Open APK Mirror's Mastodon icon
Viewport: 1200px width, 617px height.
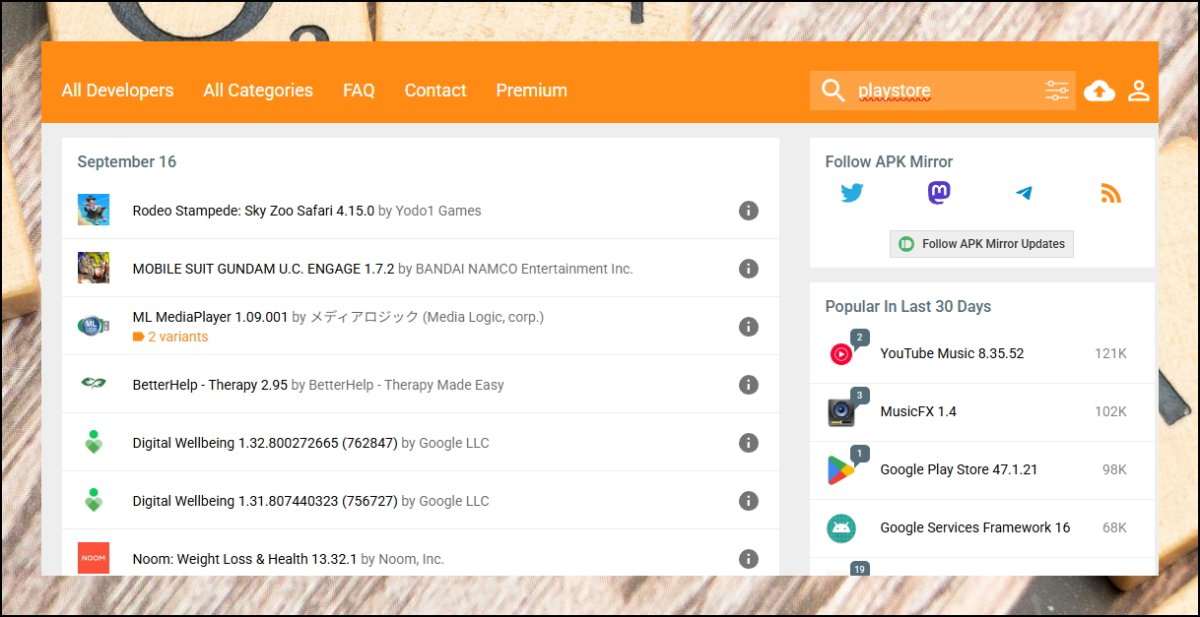coord(939,193)
